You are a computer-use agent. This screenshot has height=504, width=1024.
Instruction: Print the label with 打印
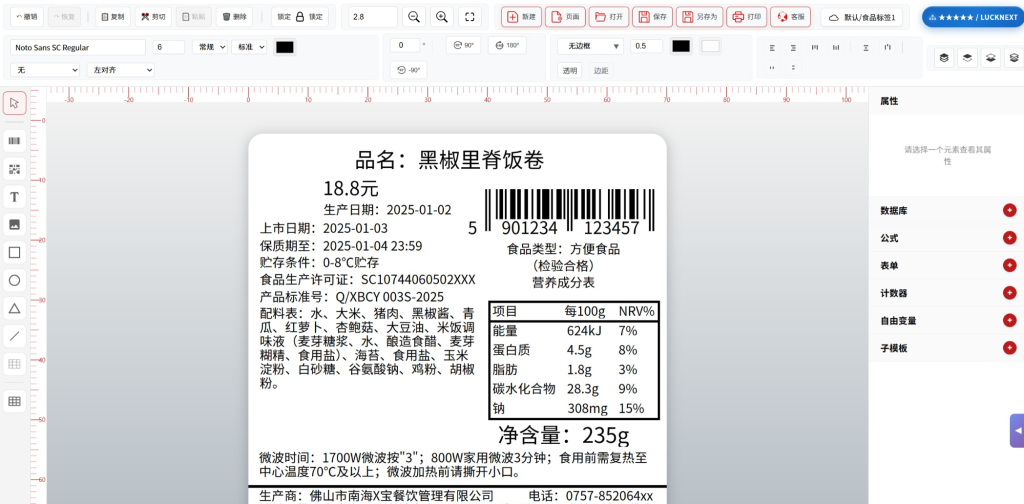coord(747,17)
